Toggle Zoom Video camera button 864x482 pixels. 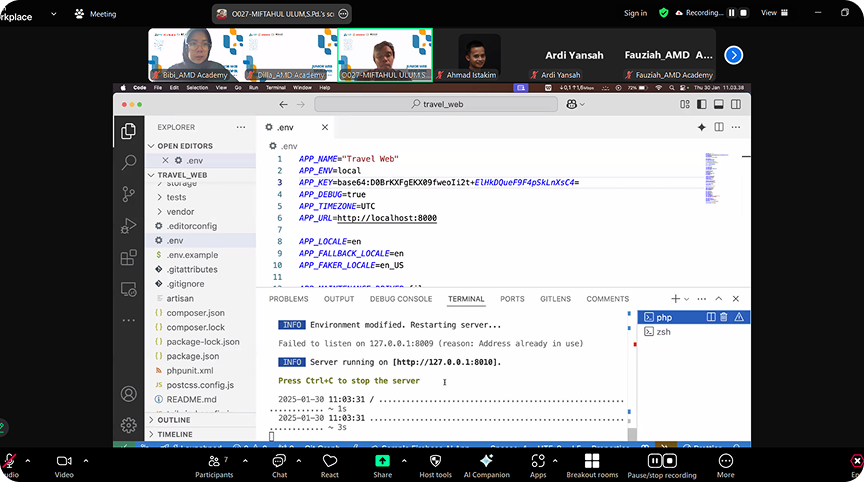tap(64, 466)
